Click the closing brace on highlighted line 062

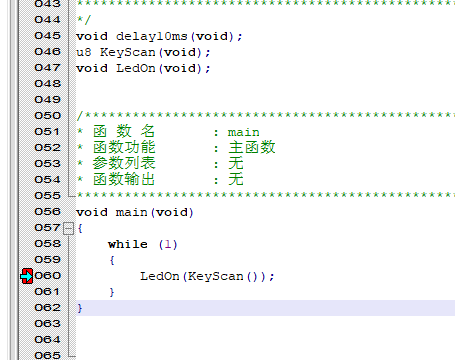80,308
